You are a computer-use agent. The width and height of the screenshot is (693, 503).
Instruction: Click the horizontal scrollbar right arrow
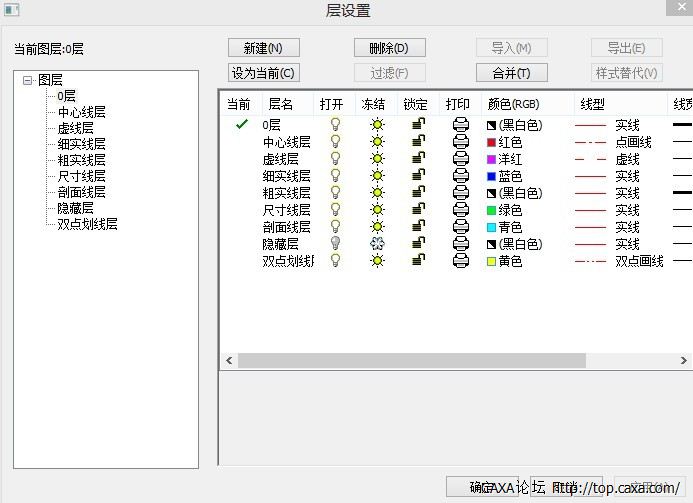686,360
